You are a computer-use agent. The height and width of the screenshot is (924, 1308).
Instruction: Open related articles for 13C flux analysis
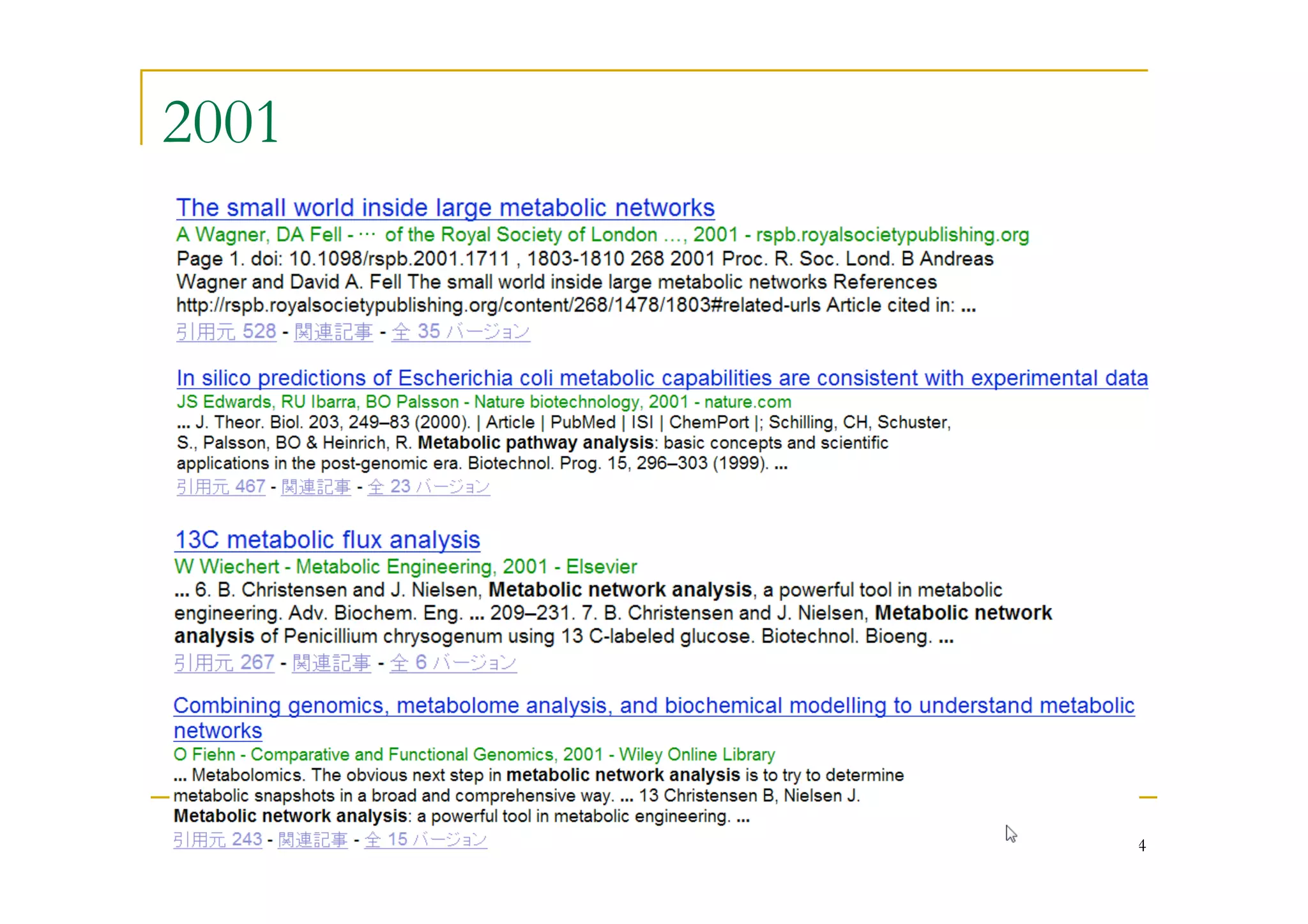pos(331,663)
